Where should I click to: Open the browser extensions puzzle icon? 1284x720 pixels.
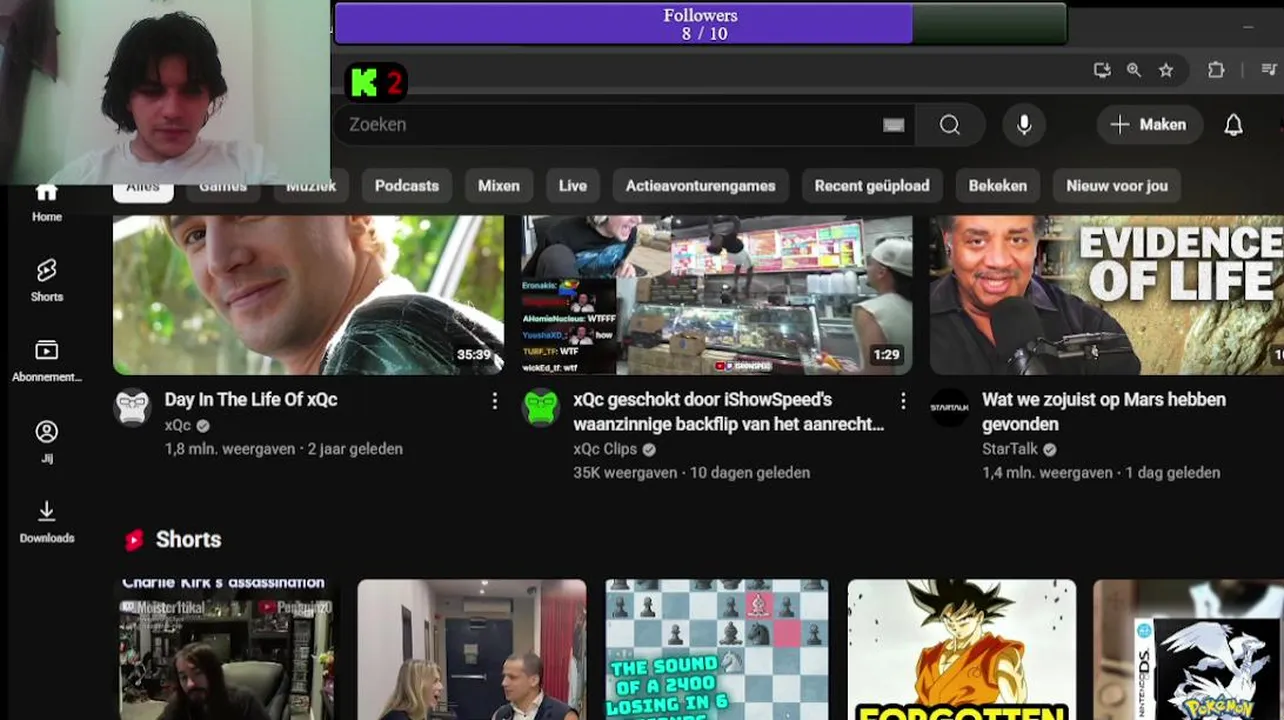1216,70
